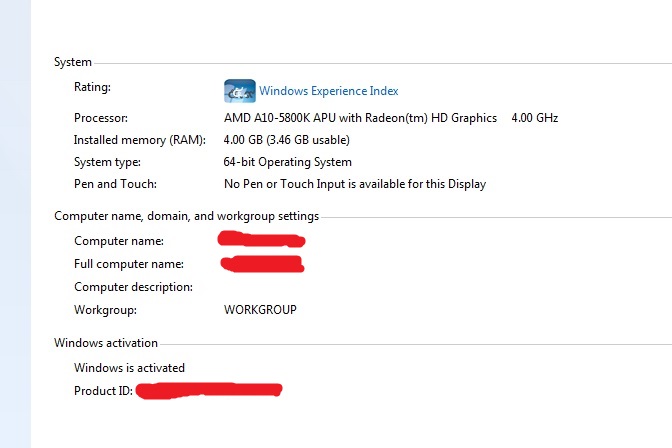Screen dimensions: 672x448
Task: Click the Computer description label
Action: 133,287
